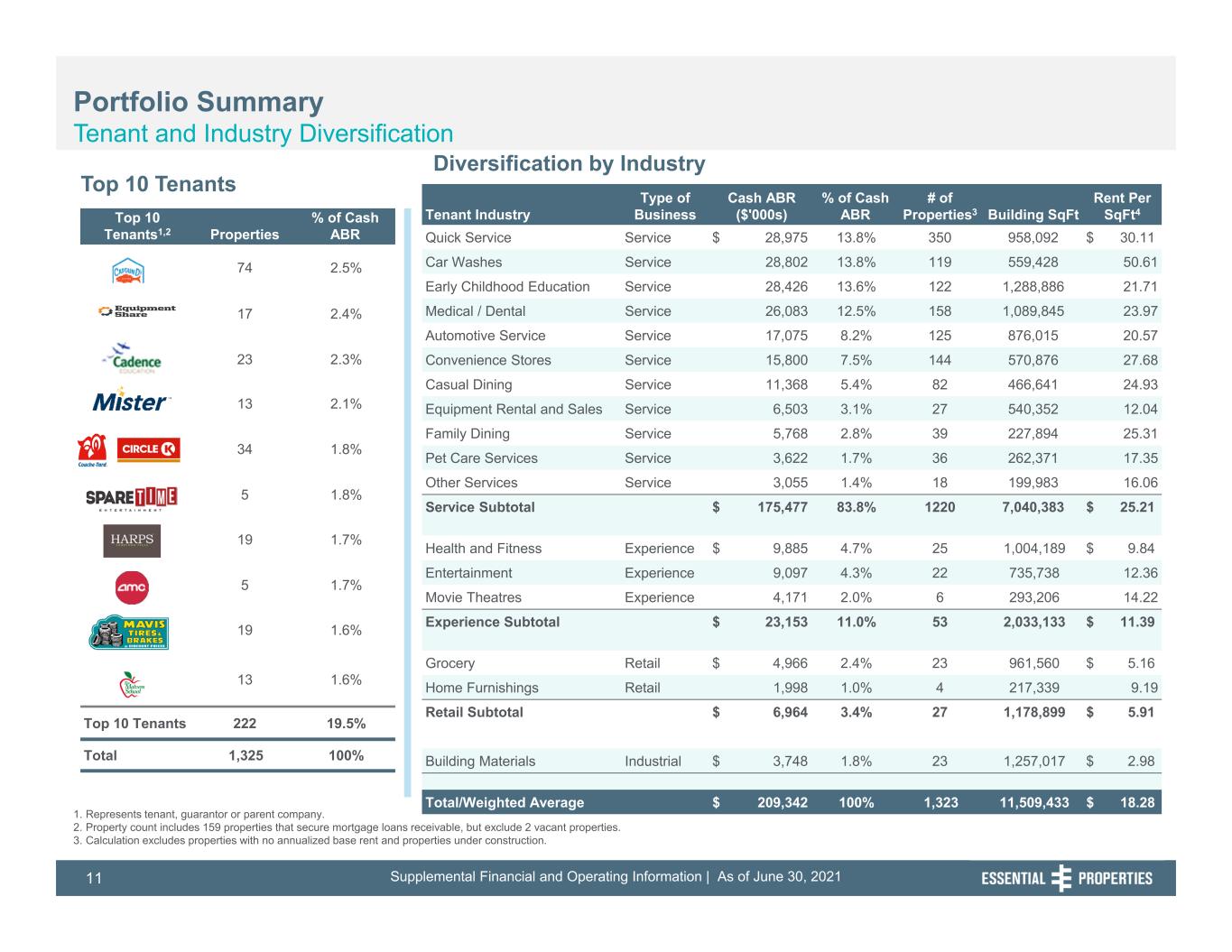Click the Mavis Tires & Brakes logo

(128, 632)
